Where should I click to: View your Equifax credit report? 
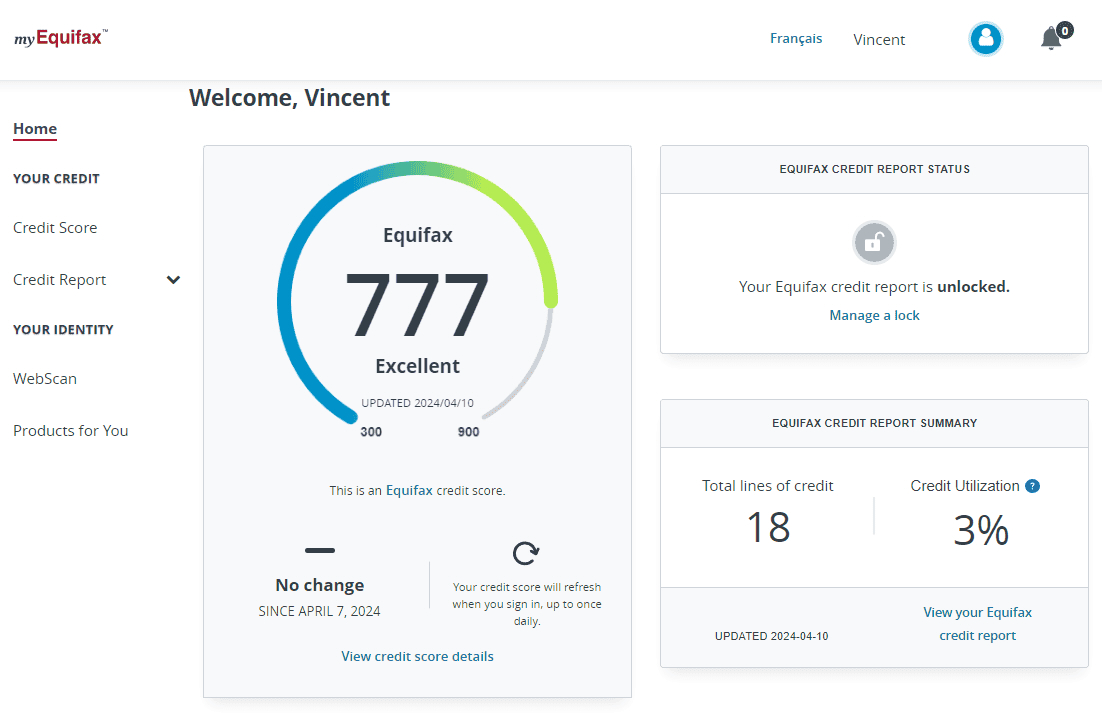pyautogui.click(x=977, y=623)
